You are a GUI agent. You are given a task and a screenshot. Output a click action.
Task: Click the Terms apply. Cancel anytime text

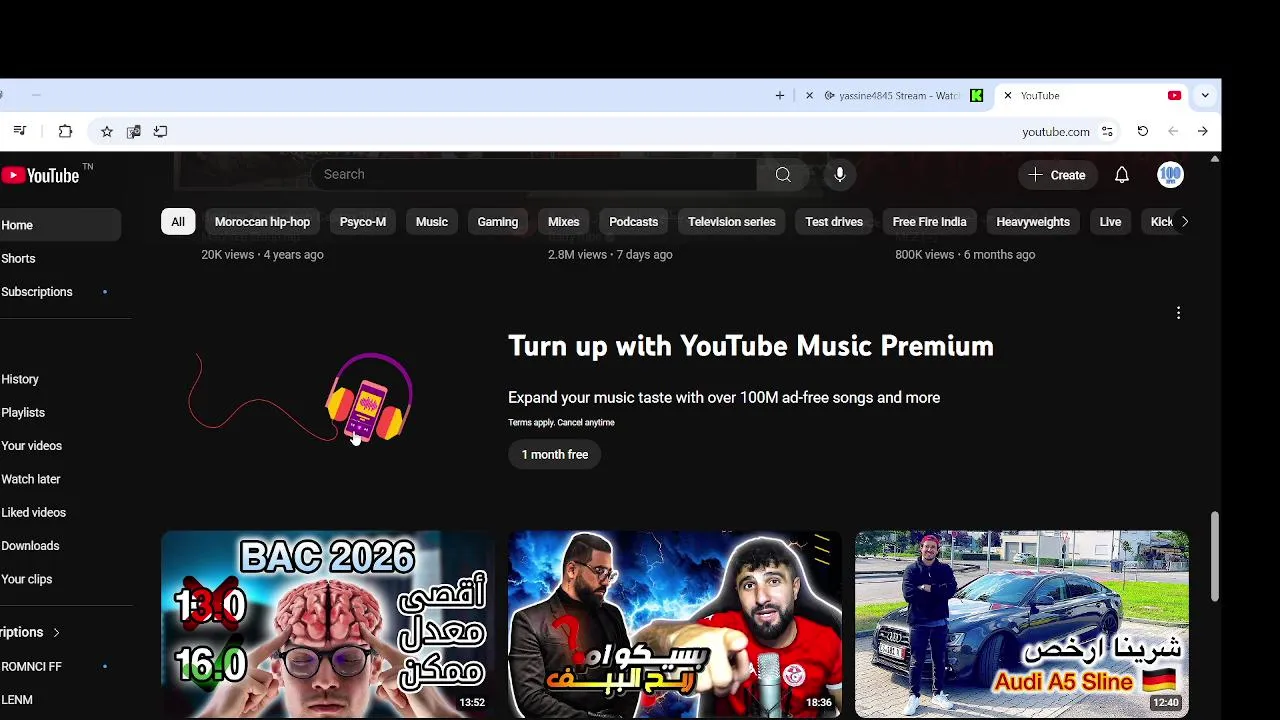pyautogui.click(x=561, y=422)
